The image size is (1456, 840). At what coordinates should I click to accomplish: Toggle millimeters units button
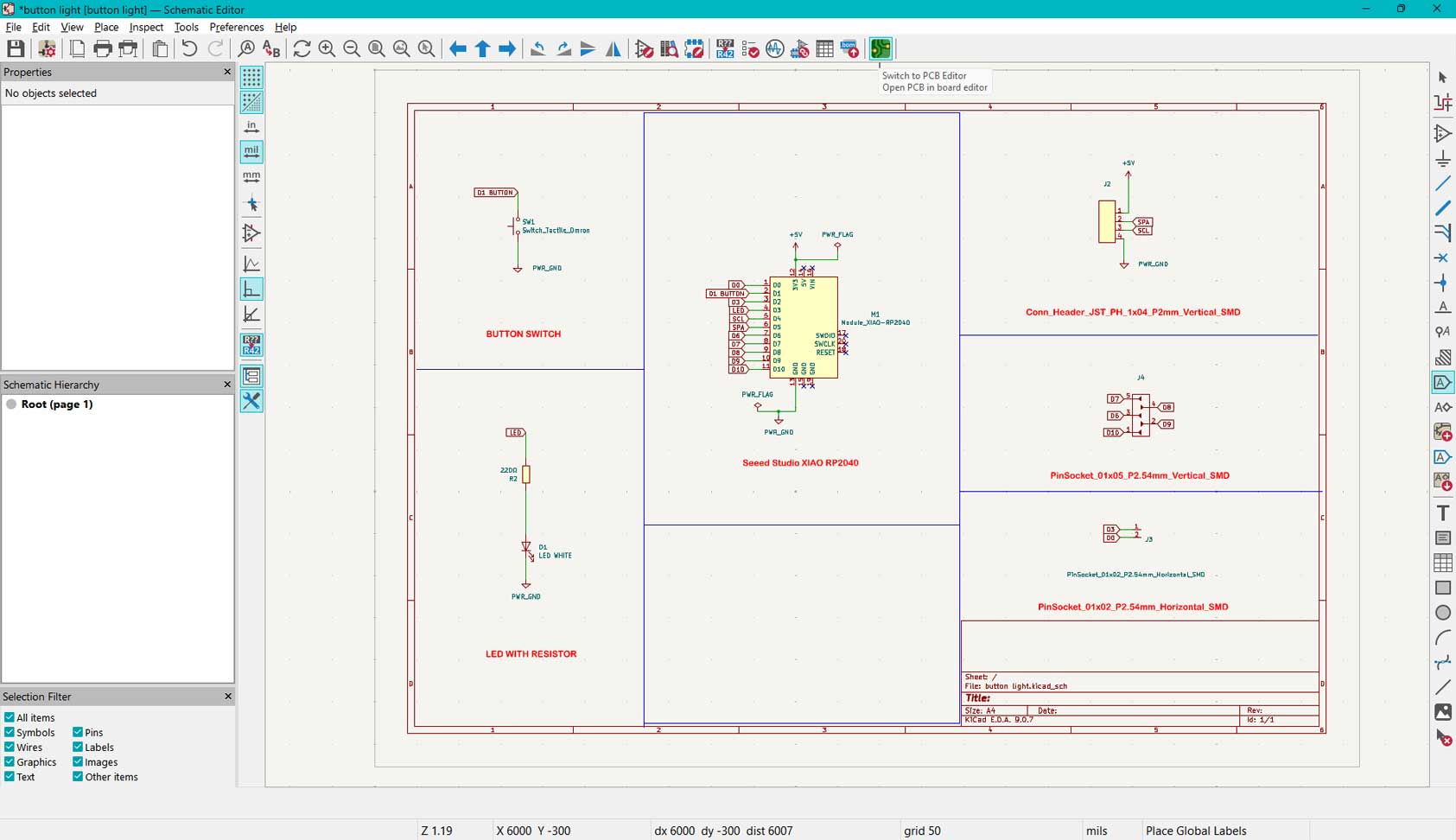click(251, 176)
